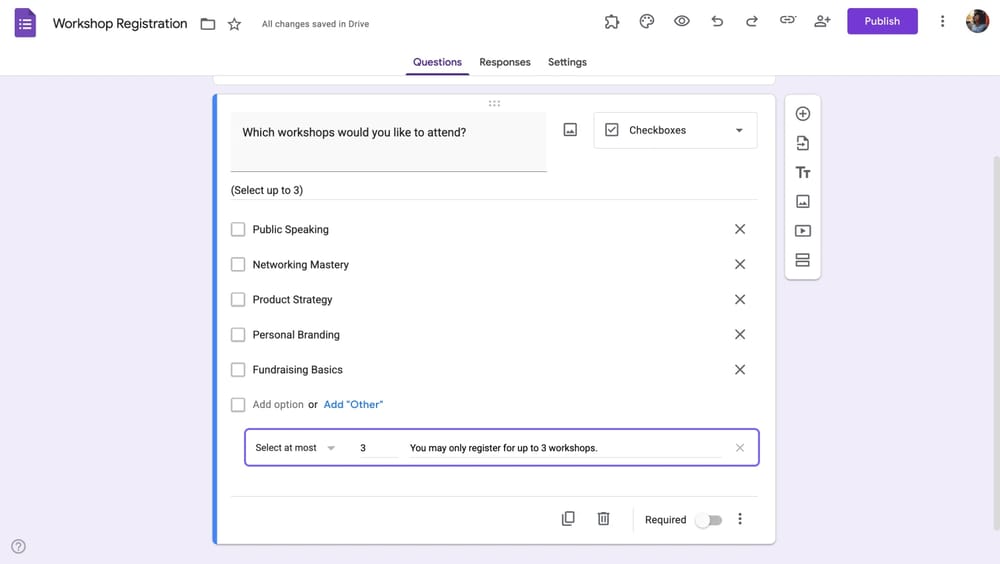Open the Checkboxes question type dropdown

point(675,130)
